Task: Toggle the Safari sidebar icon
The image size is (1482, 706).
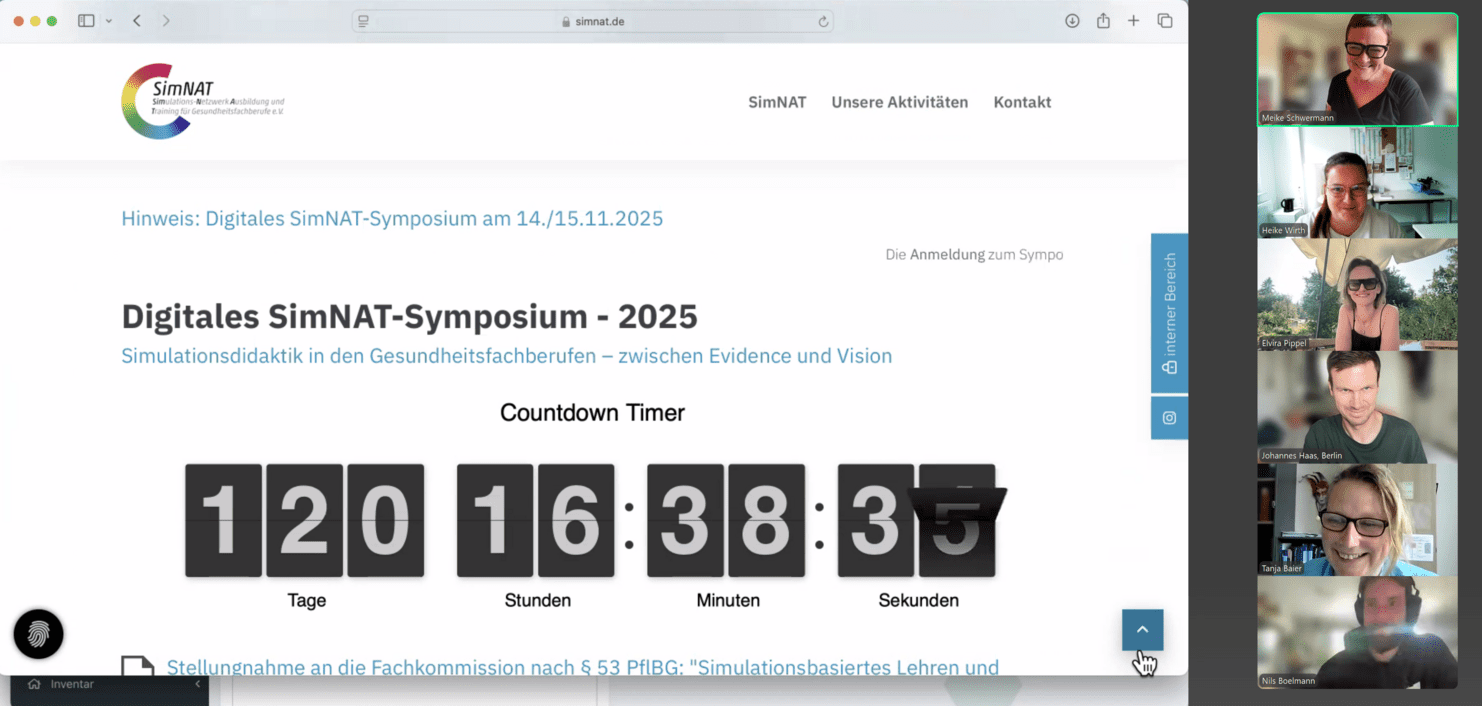Action: click(86, 21)
